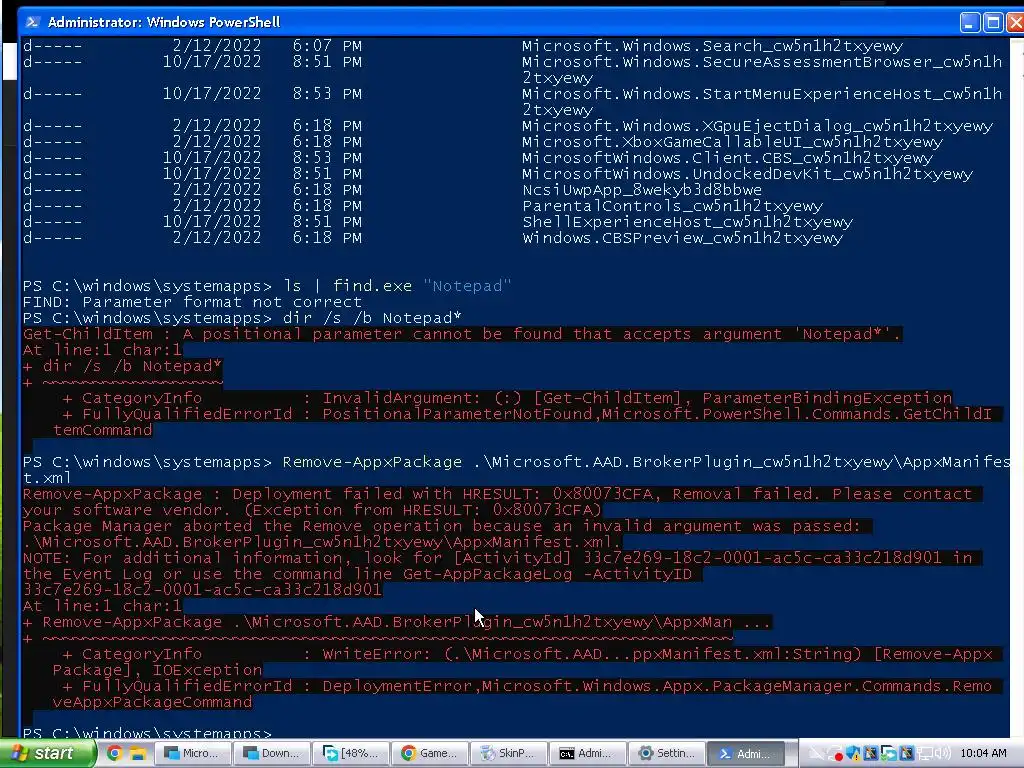The height and width of the screenshot is (768, 1024).
Task: Open the '[48%...' progress taskbar item
Action: tap(351, 753)
